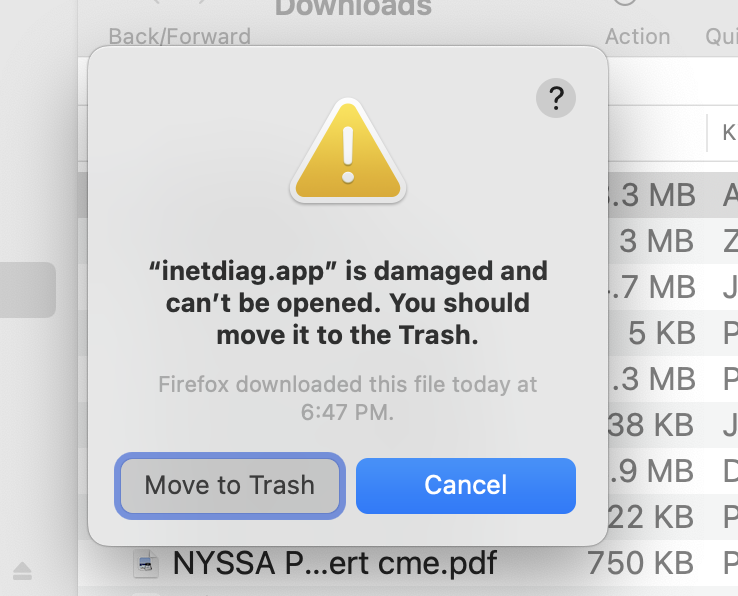Image resolution: width=738 pixels, height=596 pixels.
Task: Select the row showing .9 MB
Action: click(x=673, y=471)
